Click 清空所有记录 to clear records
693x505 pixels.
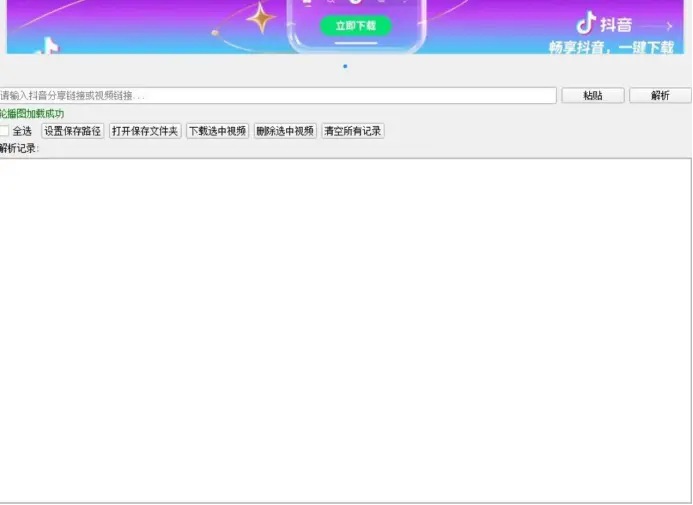coord(353,131)
